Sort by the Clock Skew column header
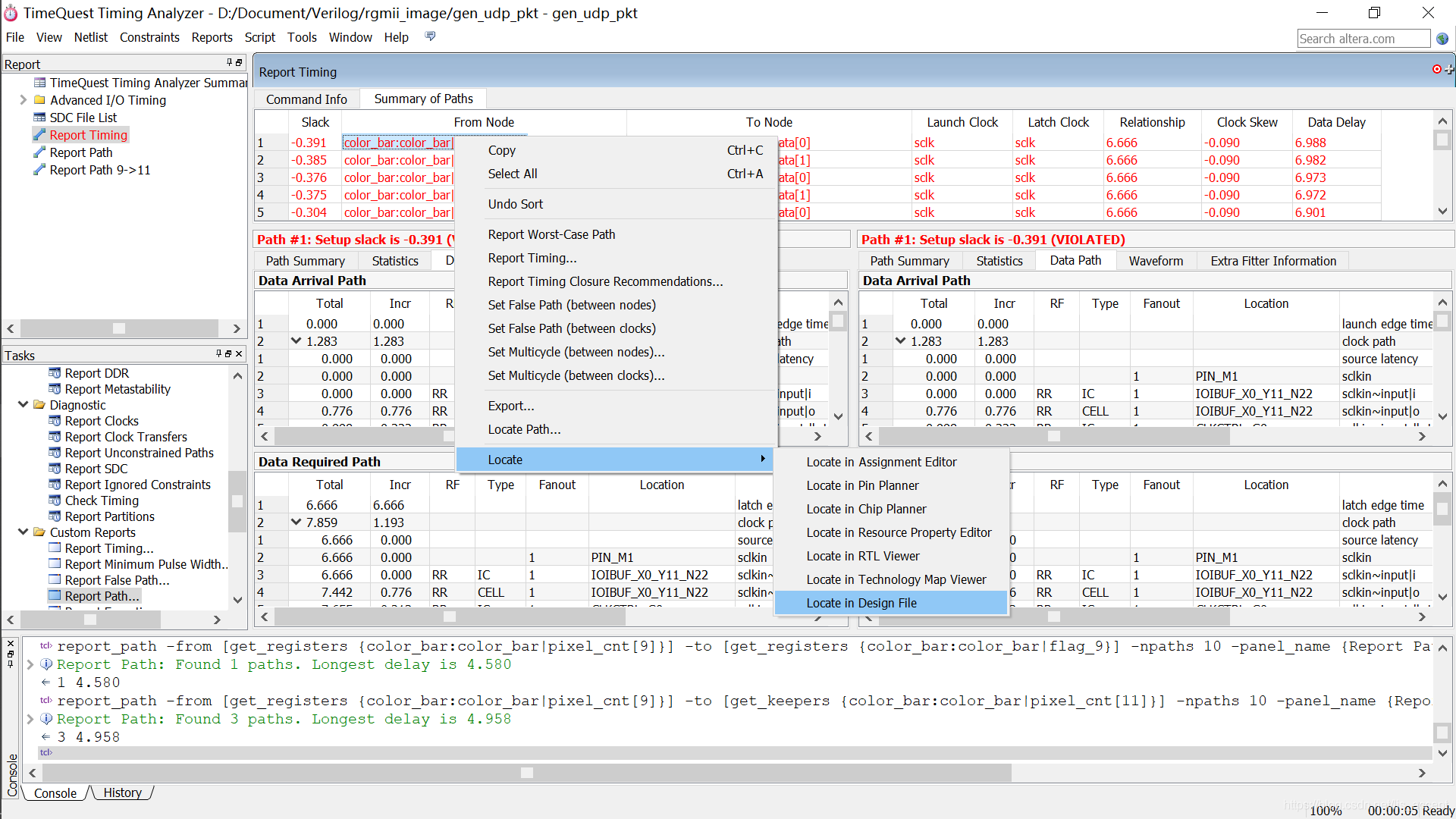The height and width of the screenshot is (819, 1456). [1247, 122]
